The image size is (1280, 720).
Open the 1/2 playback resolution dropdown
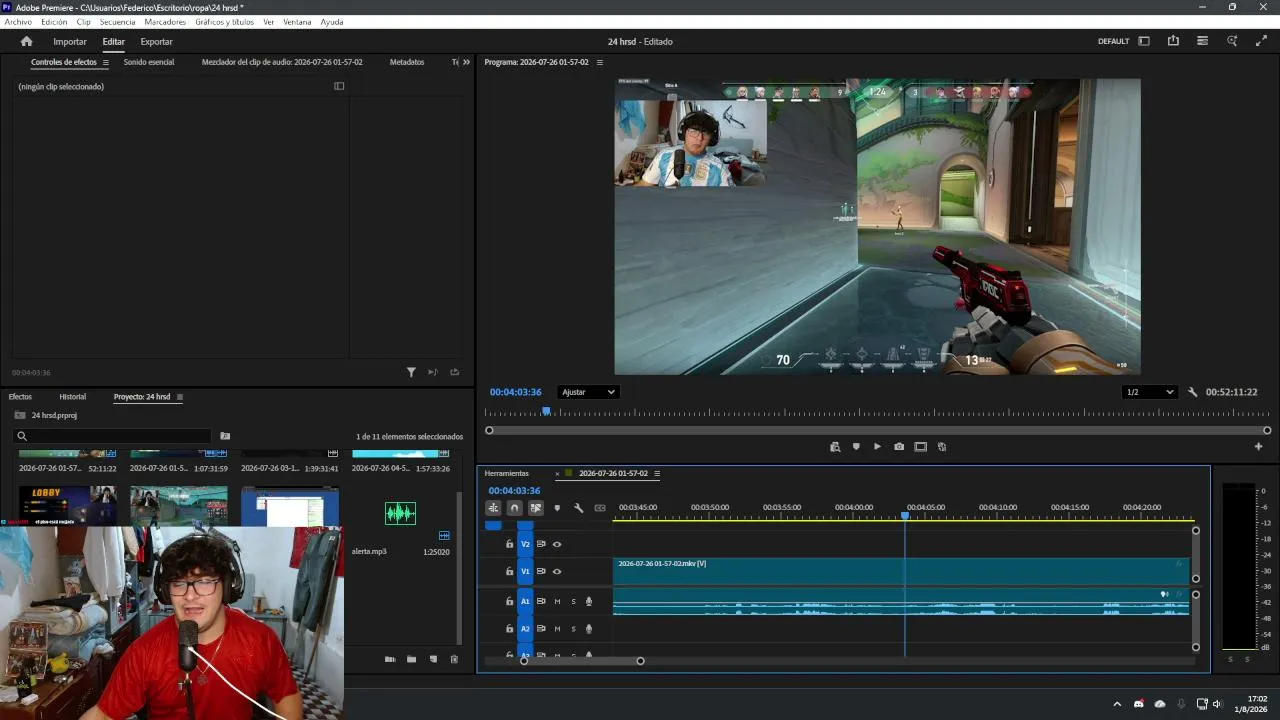[x=1149, y=392]
